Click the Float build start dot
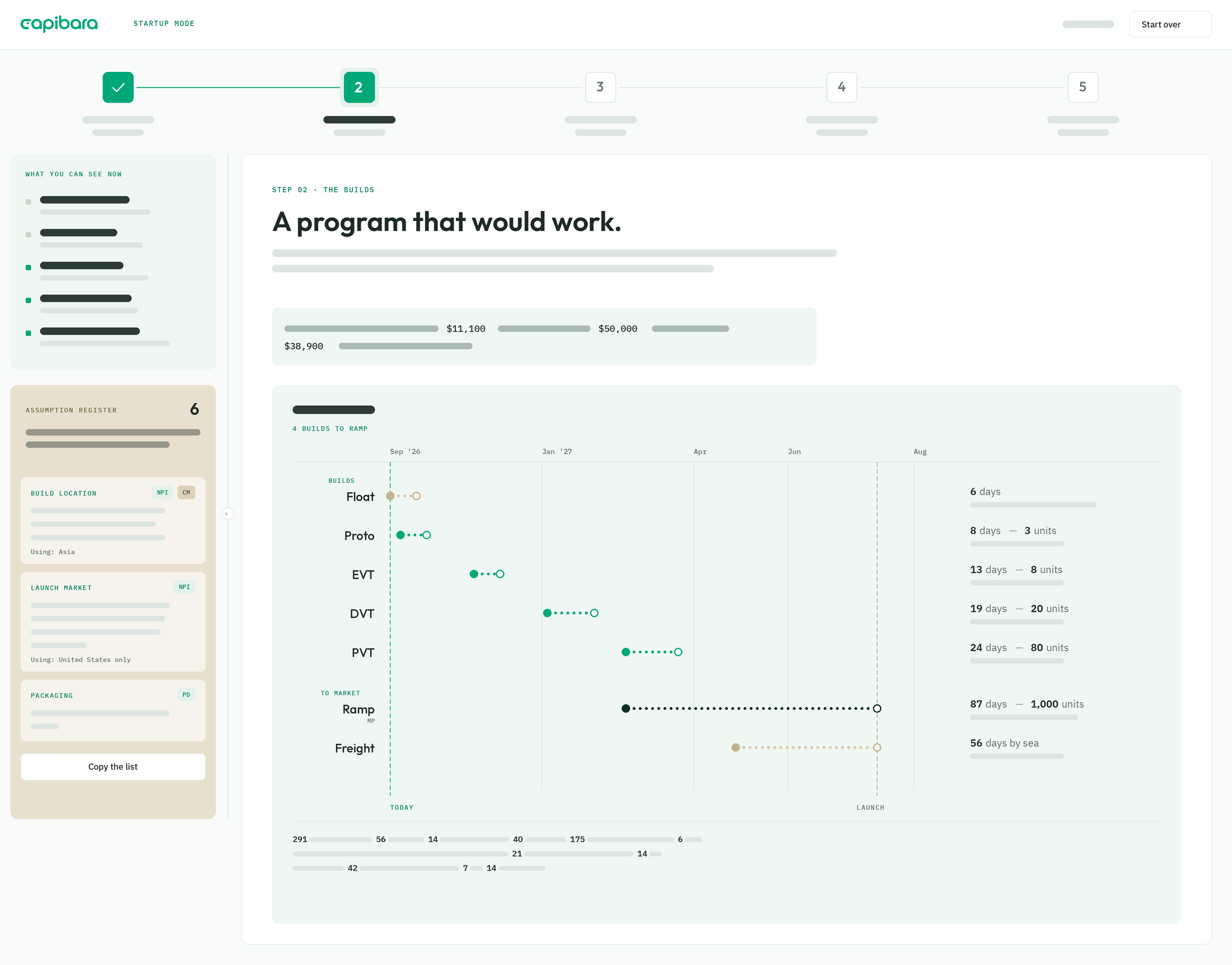 click(x=390, y=496)
